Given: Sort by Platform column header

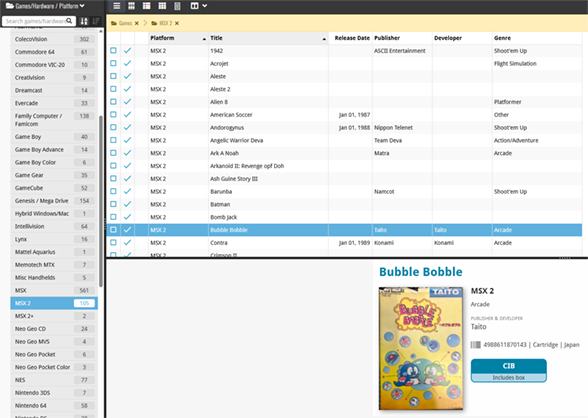Looking at the screenshot, I should [178, 38].
